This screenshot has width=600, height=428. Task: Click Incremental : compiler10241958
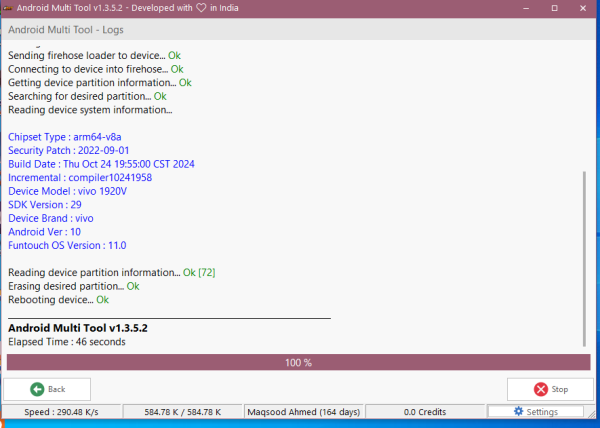(x=80, y=177)
